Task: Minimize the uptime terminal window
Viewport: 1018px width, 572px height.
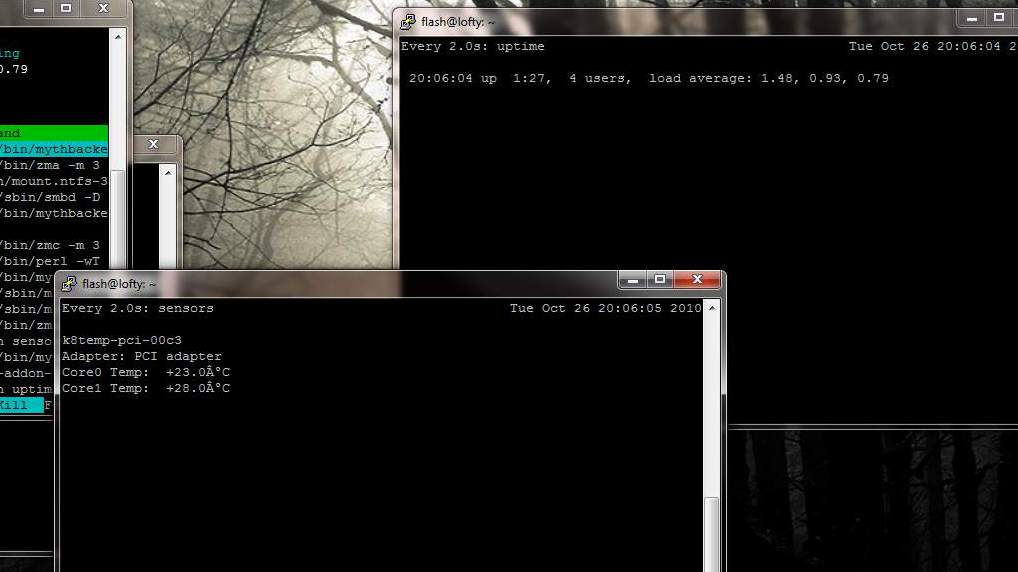Action: pos(972,18)
